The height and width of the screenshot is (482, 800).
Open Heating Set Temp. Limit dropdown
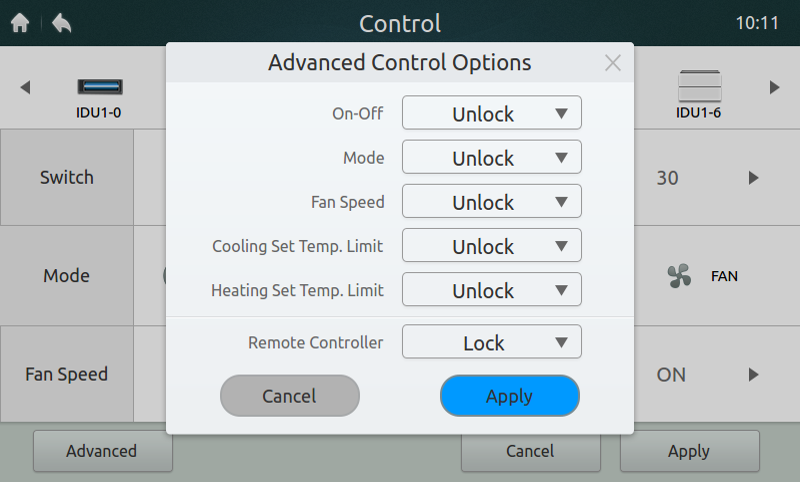492,290
